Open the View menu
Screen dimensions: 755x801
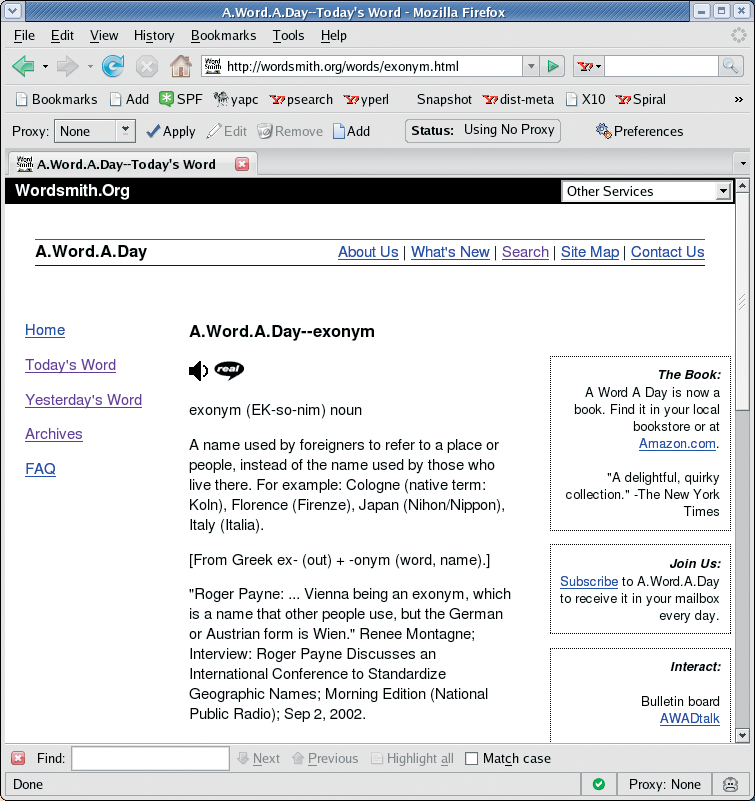point(104,35)
